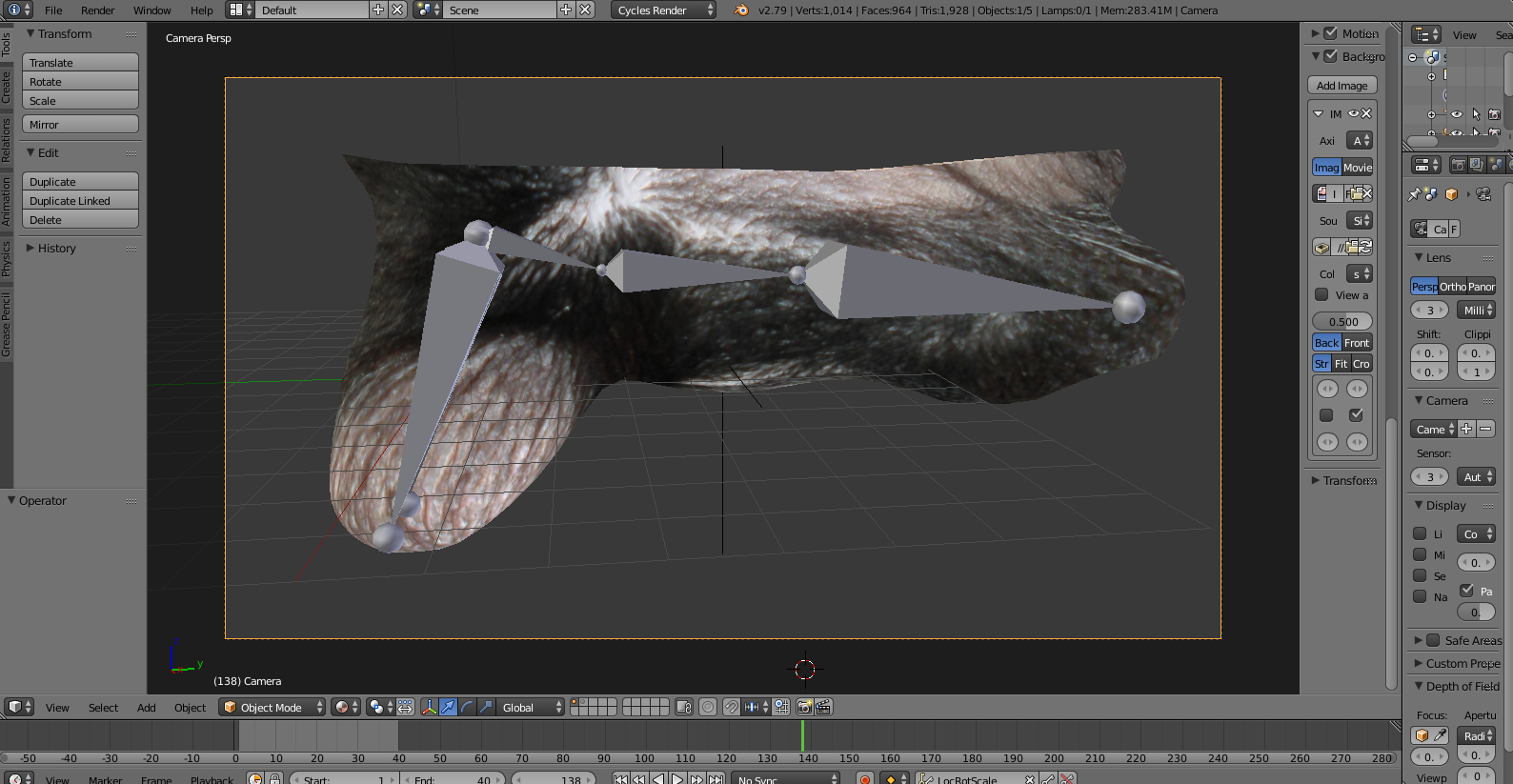The width and height of the screenshot is (1513, 784).
Task: Open the Render menu
Action: point(97,10)
